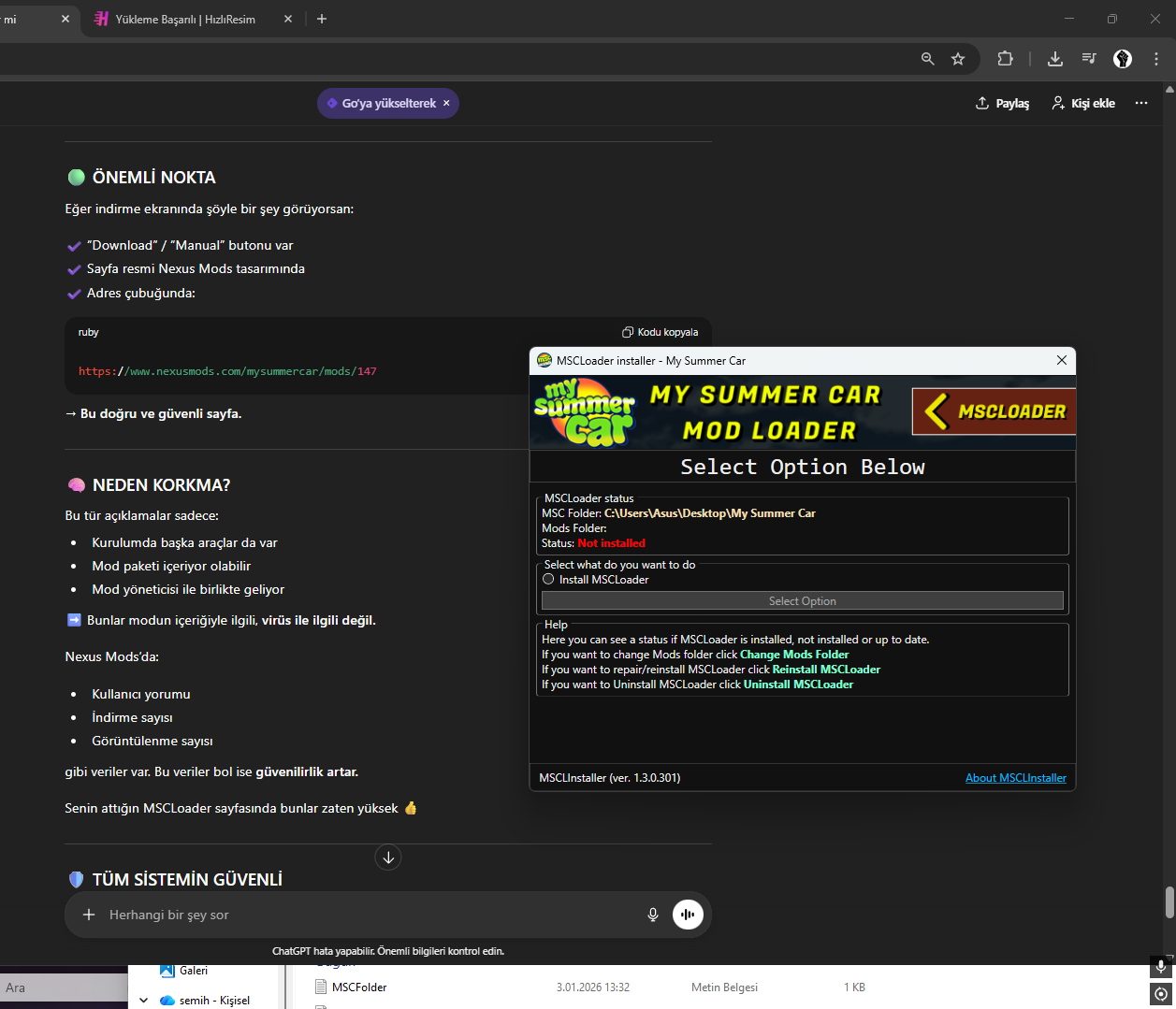Viewport: 1176px width, 1009px height.
Task: Click the 'ruby' code language label
Action: 89,332
